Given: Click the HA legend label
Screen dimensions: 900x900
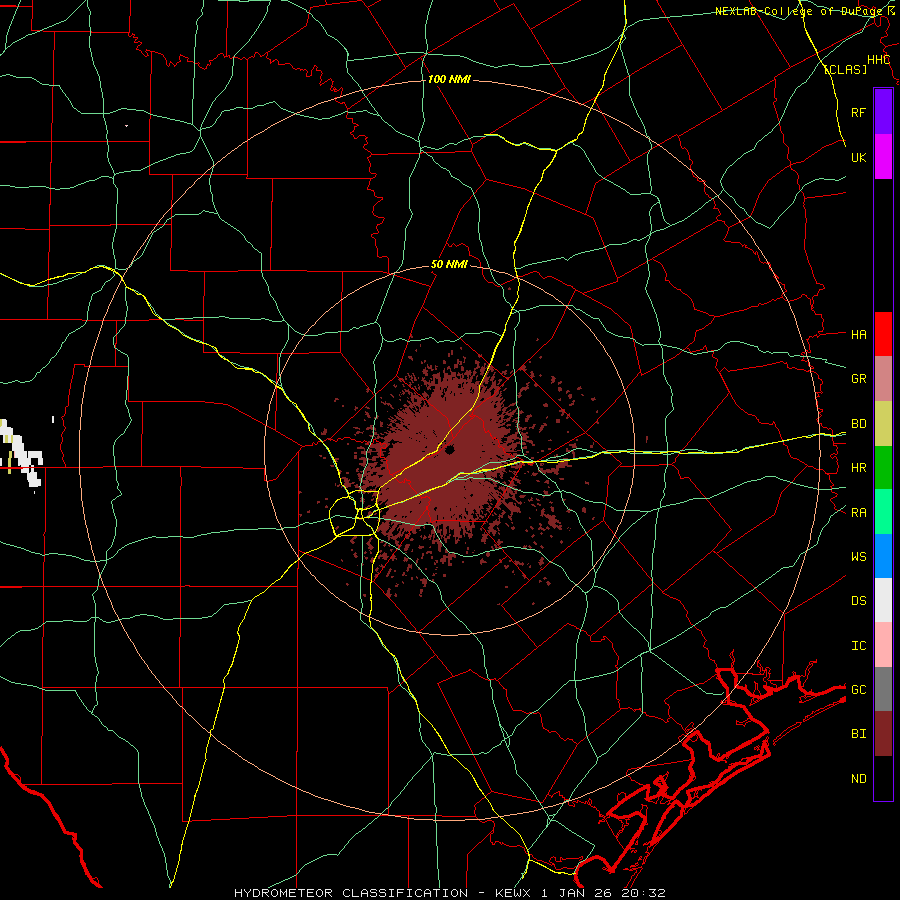Looking at the screenshot, I should point(858,334).
